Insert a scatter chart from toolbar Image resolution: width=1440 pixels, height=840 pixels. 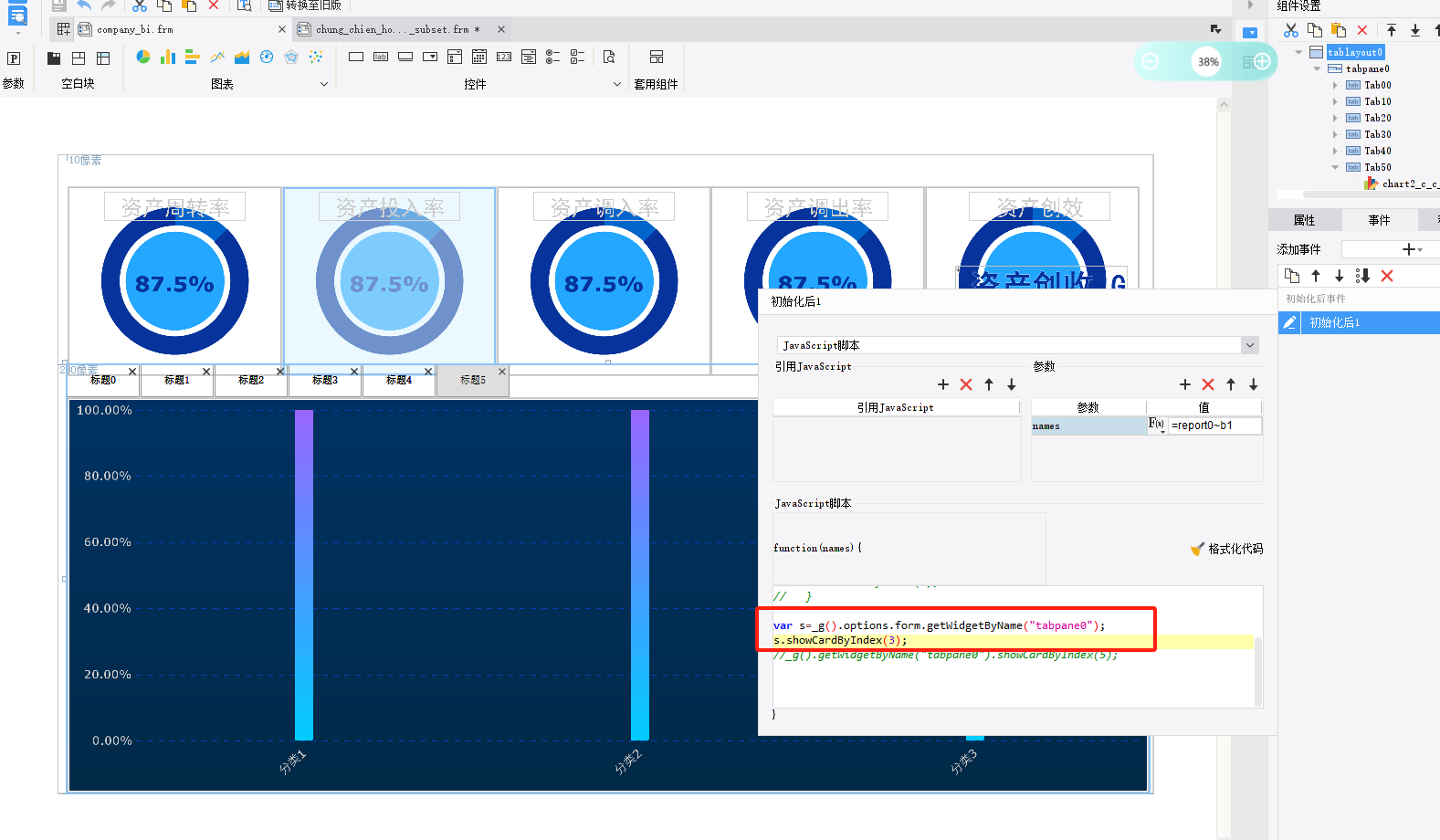click(x=316, y=57)
